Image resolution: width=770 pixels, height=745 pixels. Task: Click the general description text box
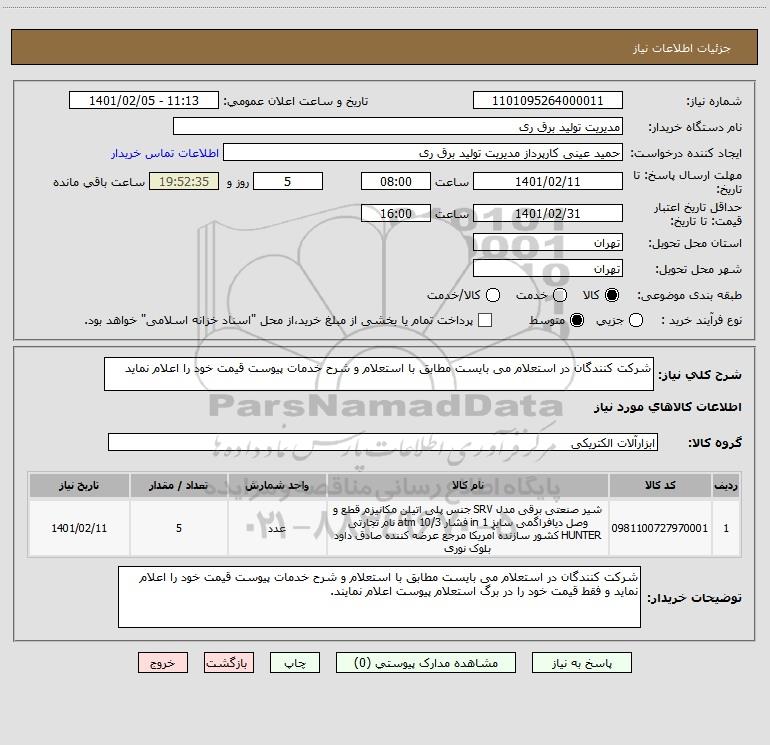pyautogui.click(x=379, y=374)
